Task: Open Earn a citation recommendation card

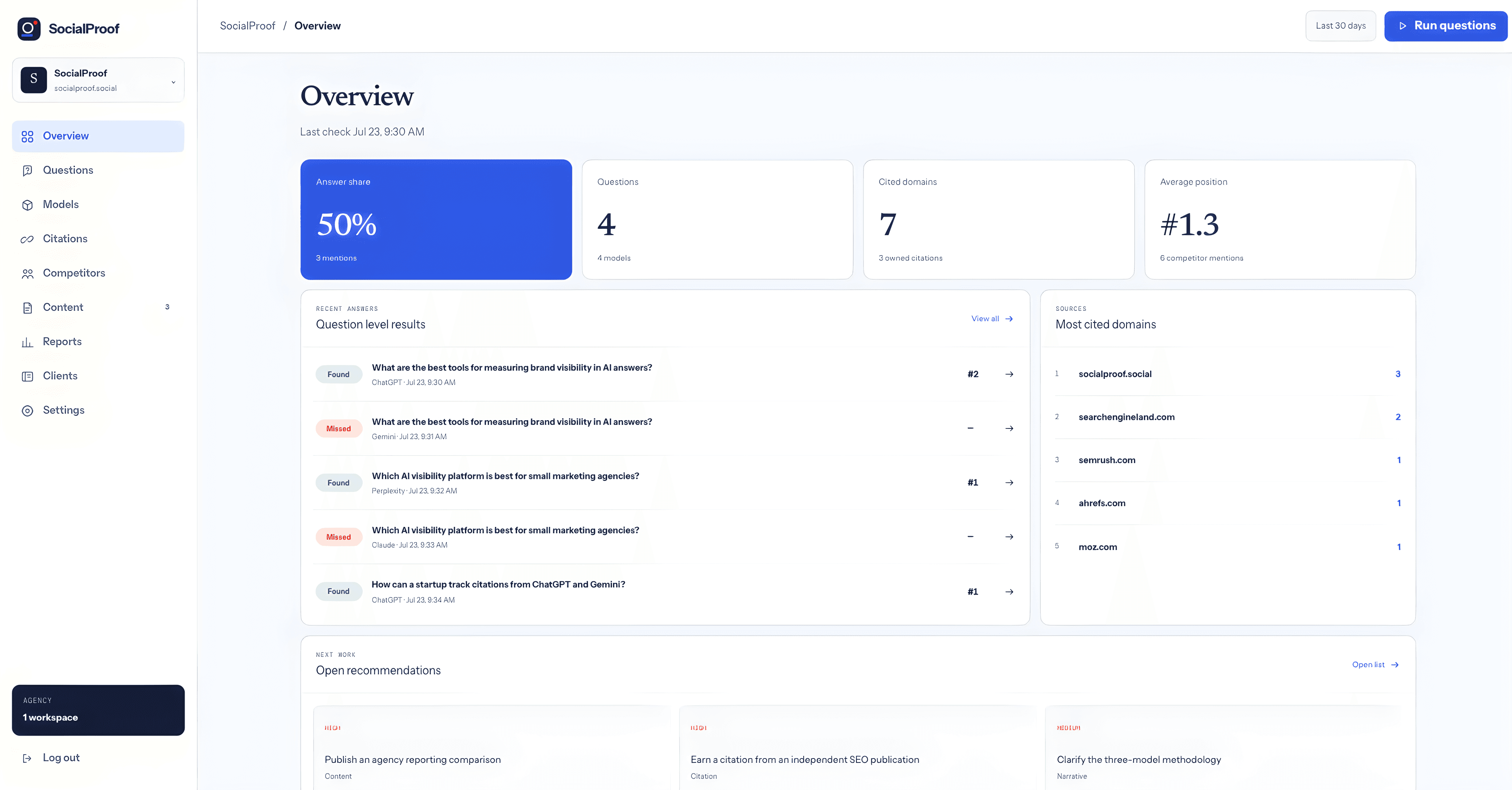Action: [858, 748]
